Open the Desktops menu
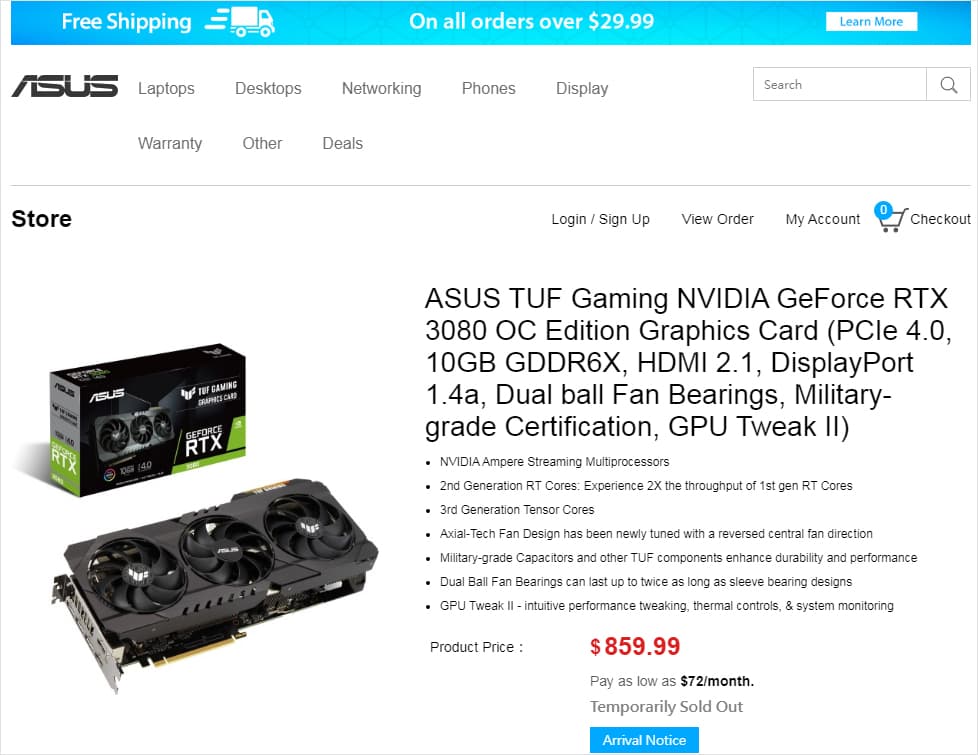 (268, 89)
